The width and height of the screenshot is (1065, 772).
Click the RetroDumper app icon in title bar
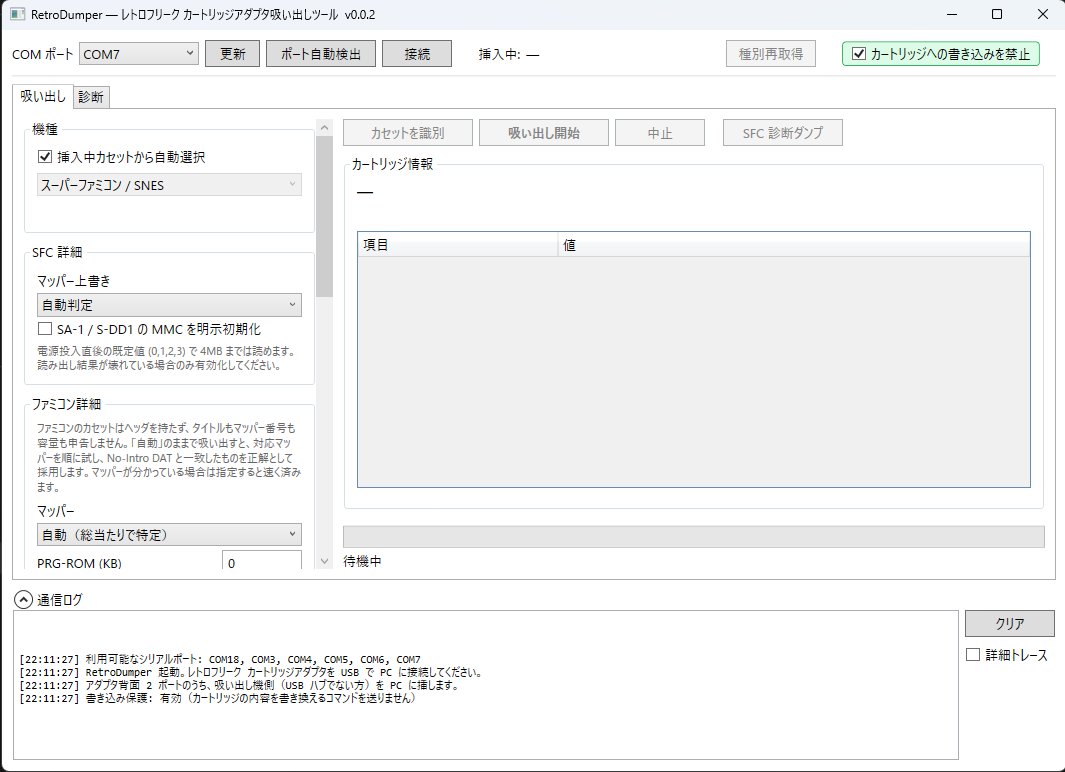(x=17, y=14)
